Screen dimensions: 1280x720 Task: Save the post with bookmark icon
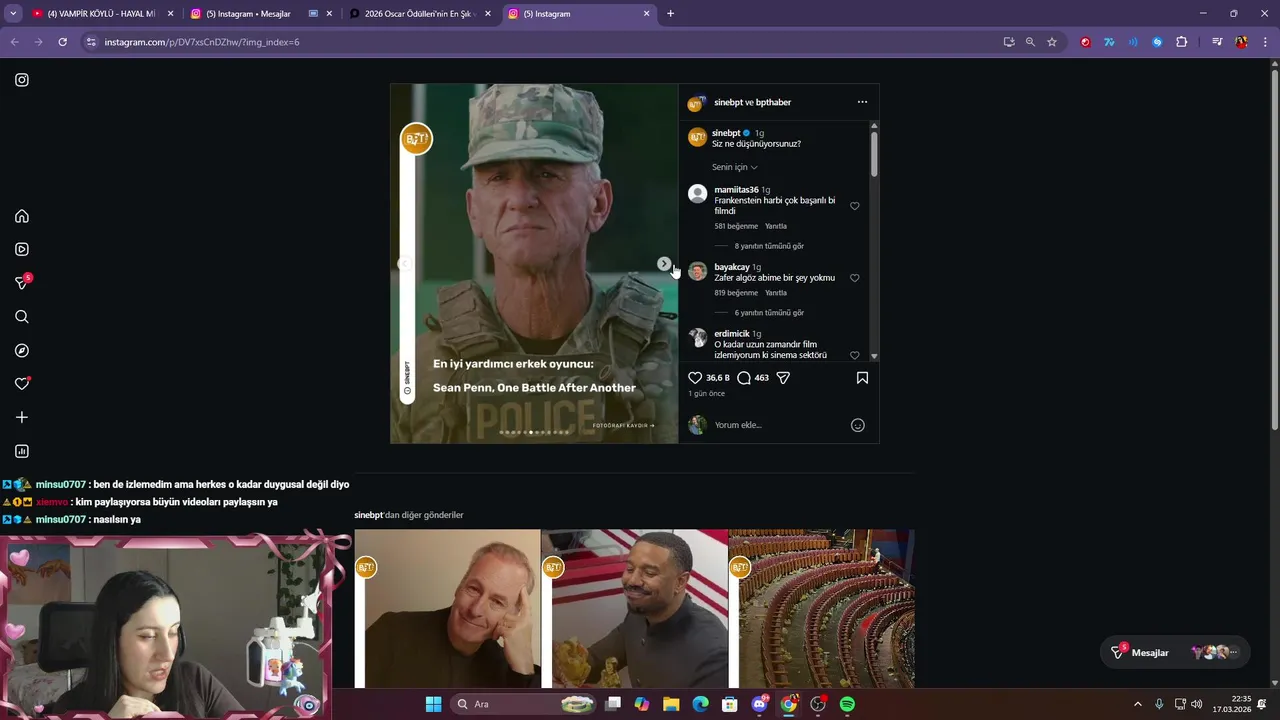862,378
